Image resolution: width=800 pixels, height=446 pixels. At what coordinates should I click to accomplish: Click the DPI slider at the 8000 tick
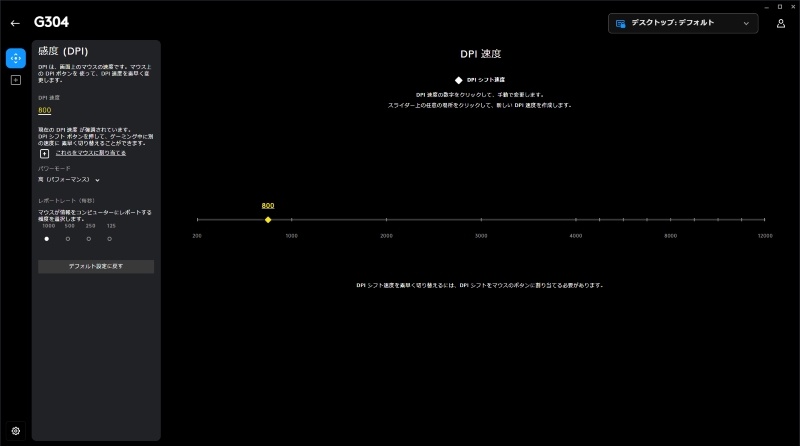coord(670,219)
